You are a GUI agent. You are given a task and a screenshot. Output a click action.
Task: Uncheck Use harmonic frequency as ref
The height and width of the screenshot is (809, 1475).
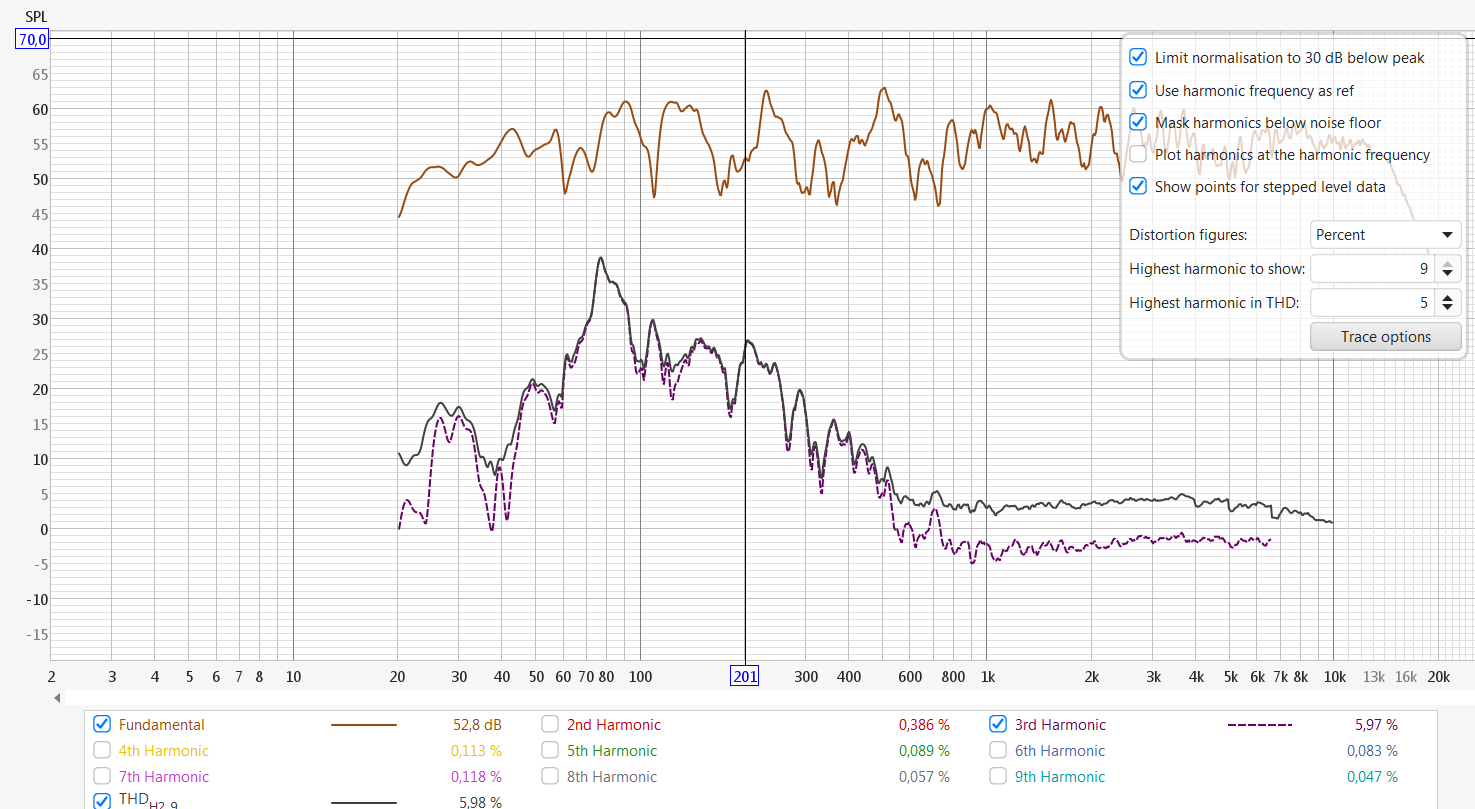1138,90
